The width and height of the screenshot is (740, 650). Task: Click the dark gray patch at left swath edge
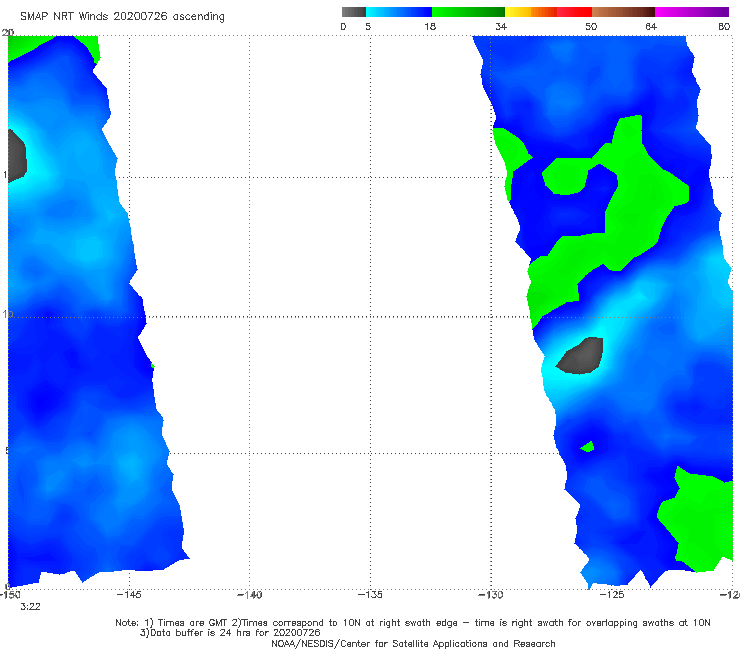pyautogui.click(x=17, y=156)
